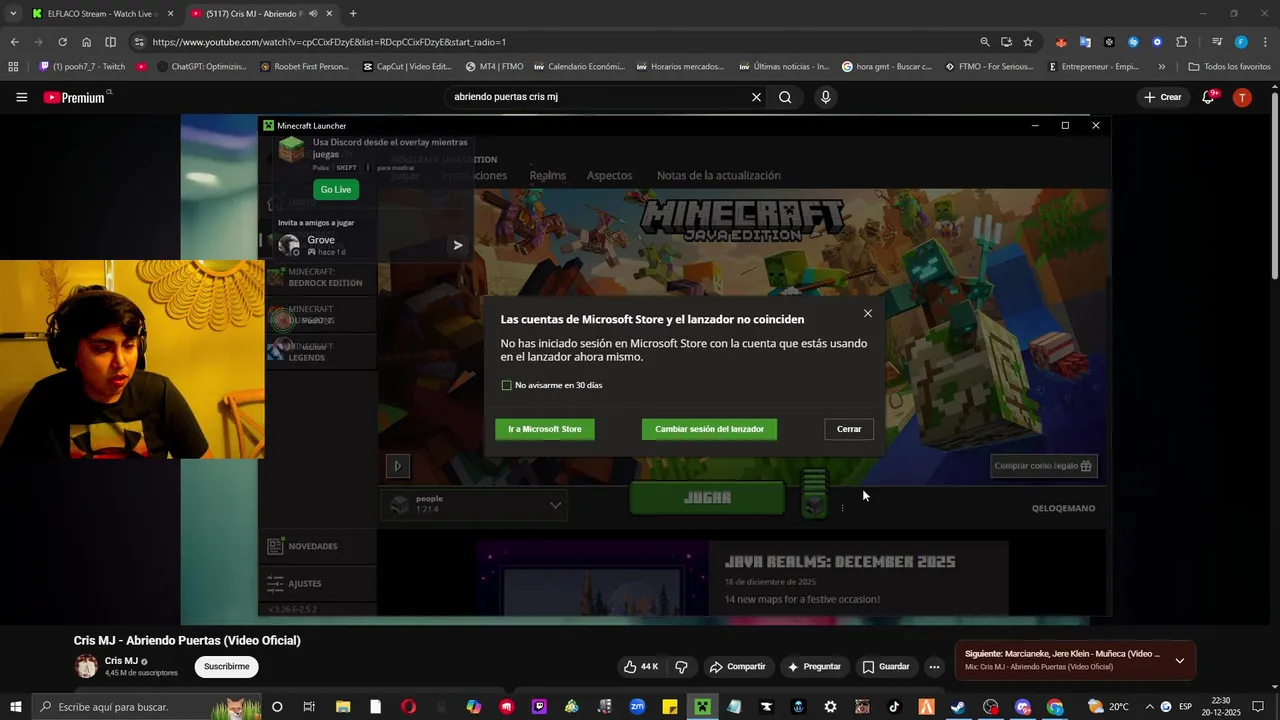The width and height of the screenshot is (1280, 720).
Task: Mute the Cris MJ tab via speaker icon
Action: [313, 13]
